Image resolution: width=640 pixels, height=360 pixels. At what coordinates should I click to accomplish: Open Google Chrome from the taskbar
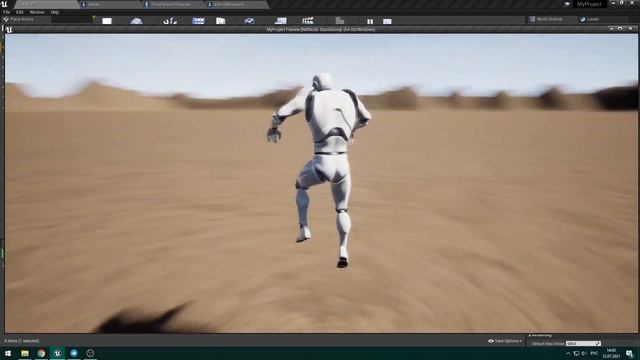(41, 353)
